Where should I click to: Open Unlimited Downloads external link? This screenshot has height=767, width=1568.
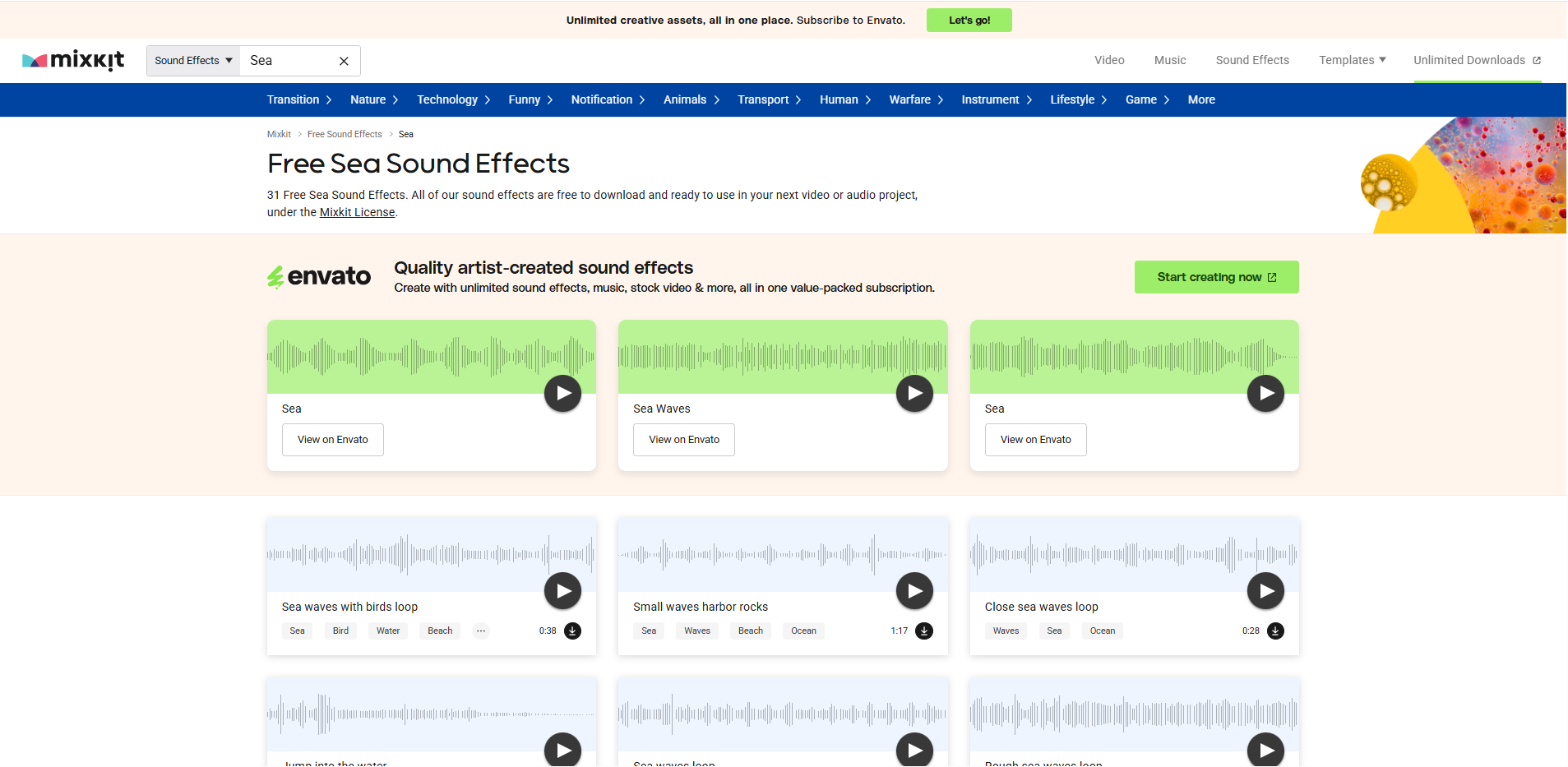coord(1475,60)
